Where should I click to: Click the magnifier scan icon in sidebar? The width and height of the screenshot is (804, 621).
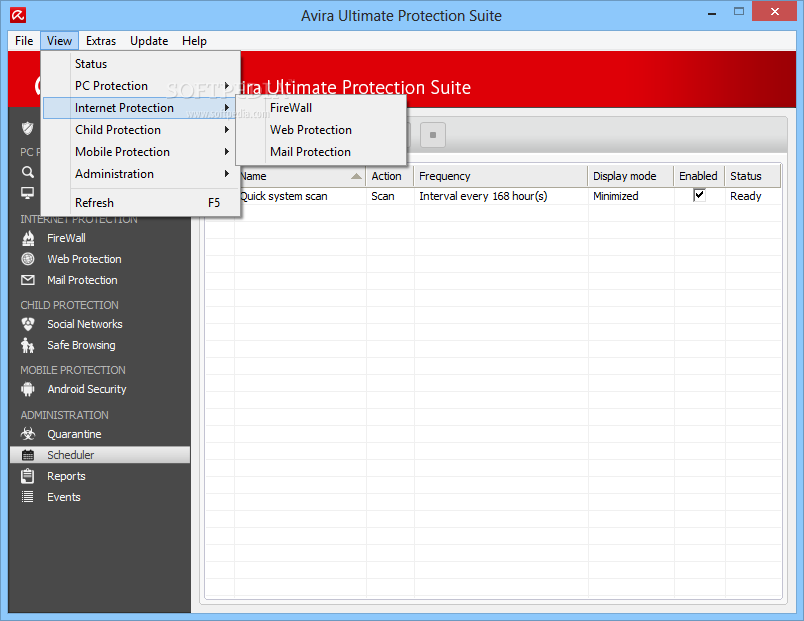click(28, 172)
